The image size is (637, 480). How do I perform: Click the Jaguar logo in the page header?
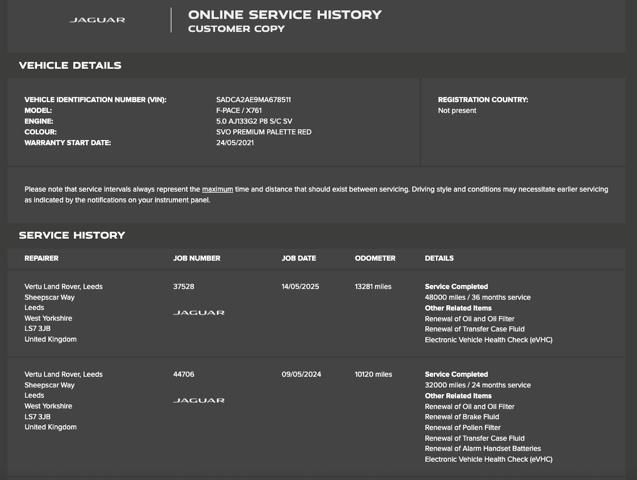click(97, 20)
